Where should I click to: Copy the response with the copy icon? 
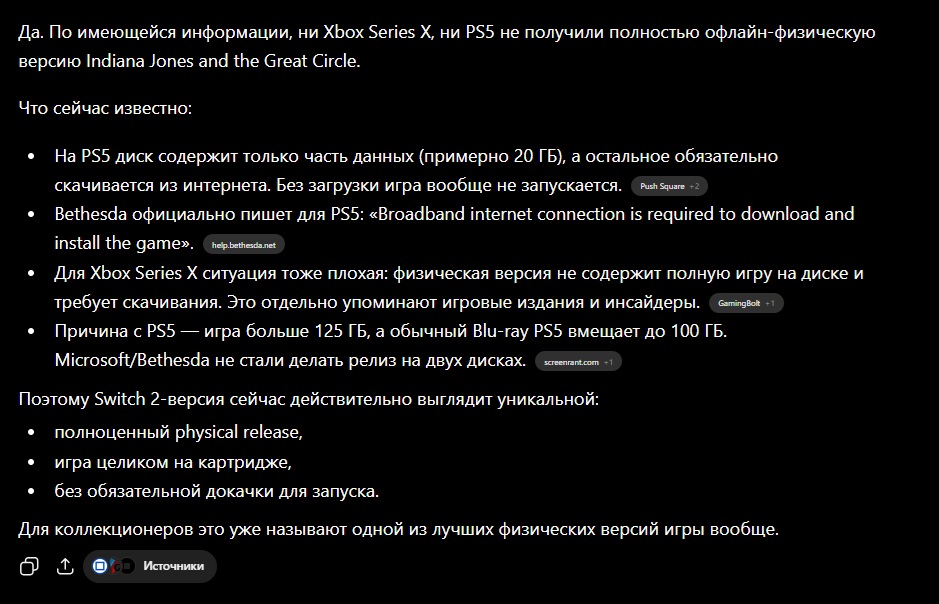(29, 566)
